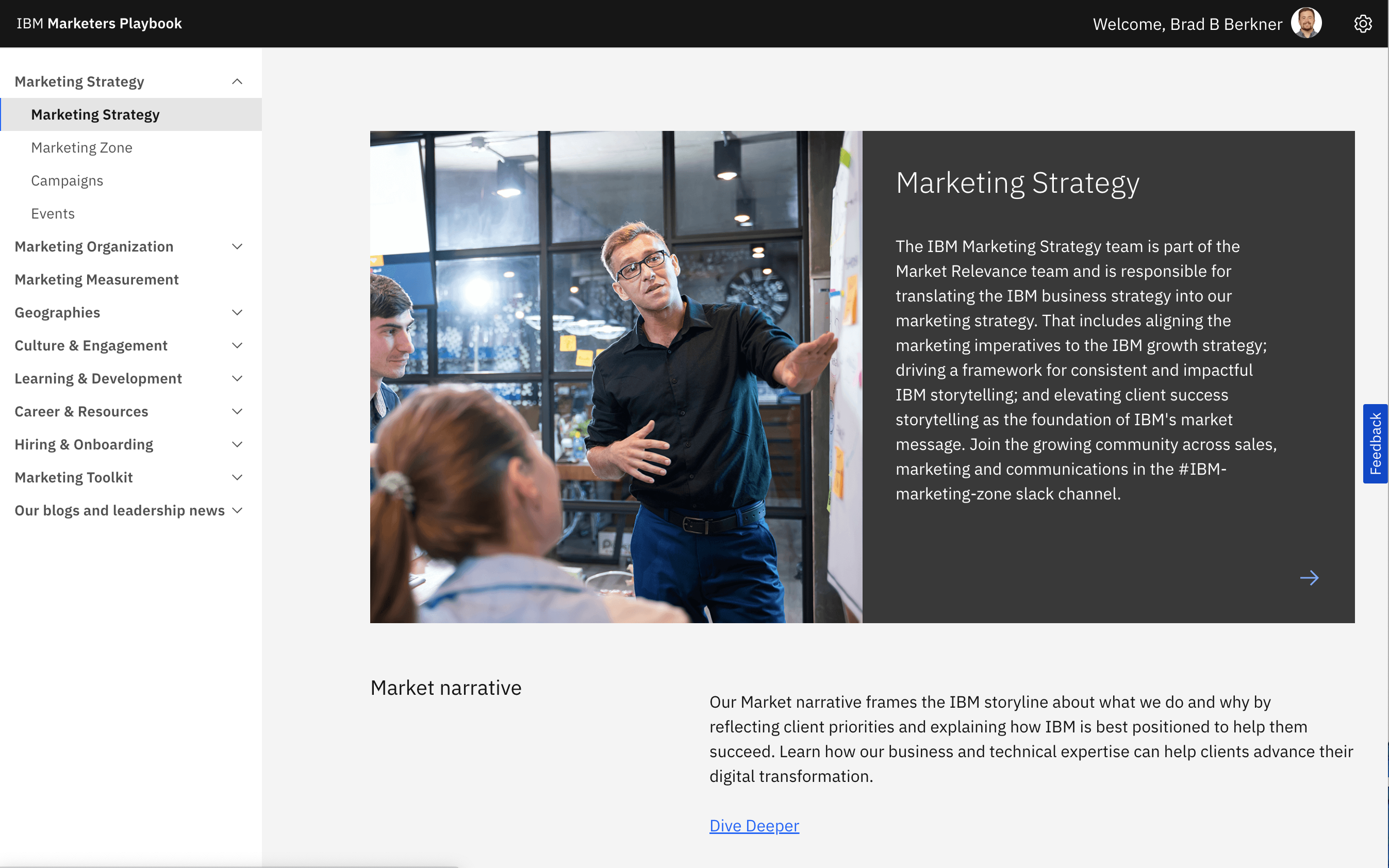Click the arrow on the Marketing Strategy card

1310,578
